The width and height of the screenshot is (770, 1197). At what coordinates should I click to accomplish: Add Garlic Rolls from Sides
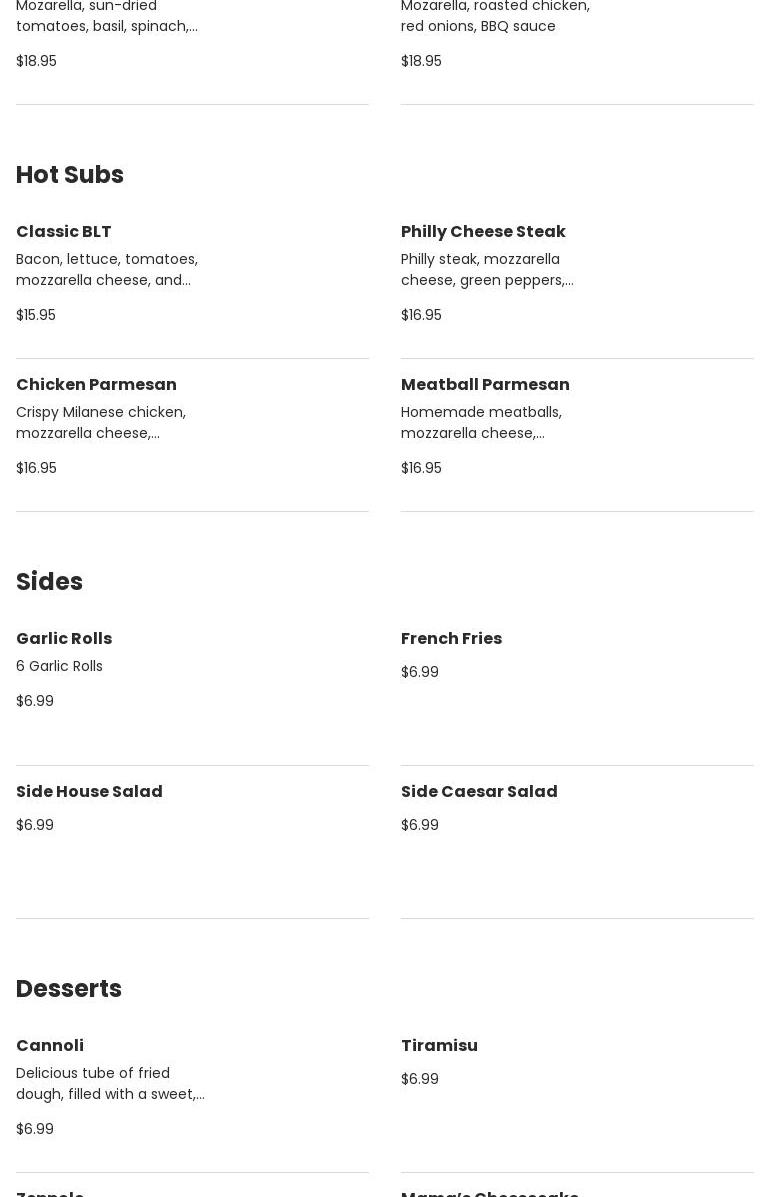[64, 638]
